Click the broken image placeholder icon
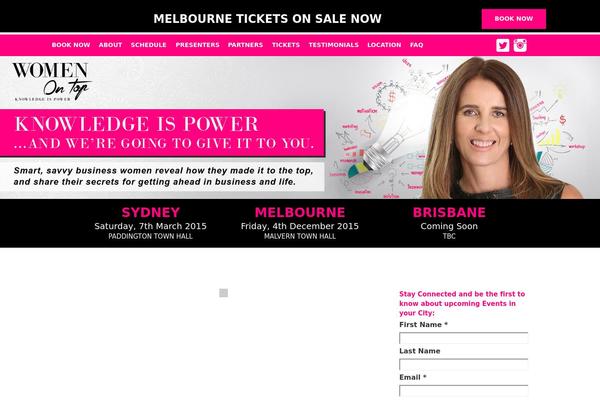 click(x=223, y=293)
